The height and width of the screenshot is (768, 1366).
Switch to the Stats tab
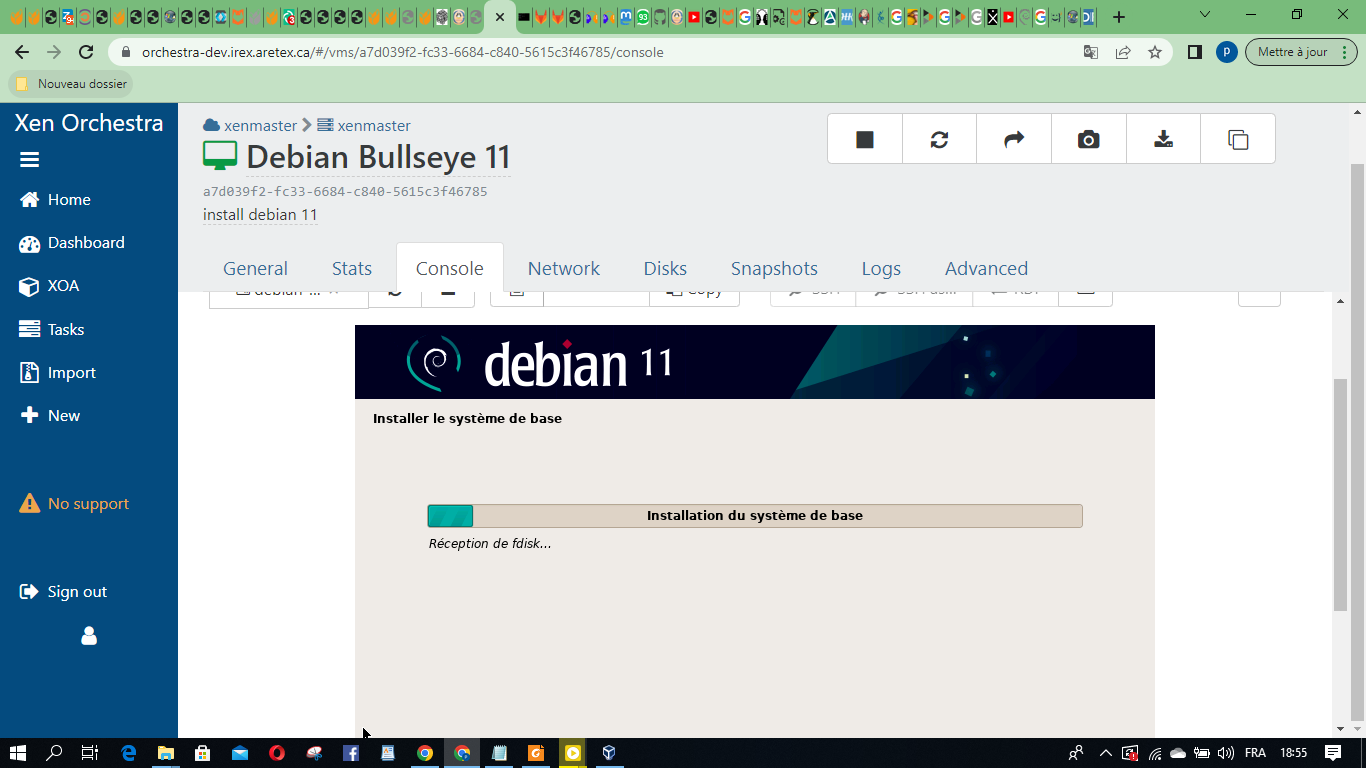click(x=352, y=268)
